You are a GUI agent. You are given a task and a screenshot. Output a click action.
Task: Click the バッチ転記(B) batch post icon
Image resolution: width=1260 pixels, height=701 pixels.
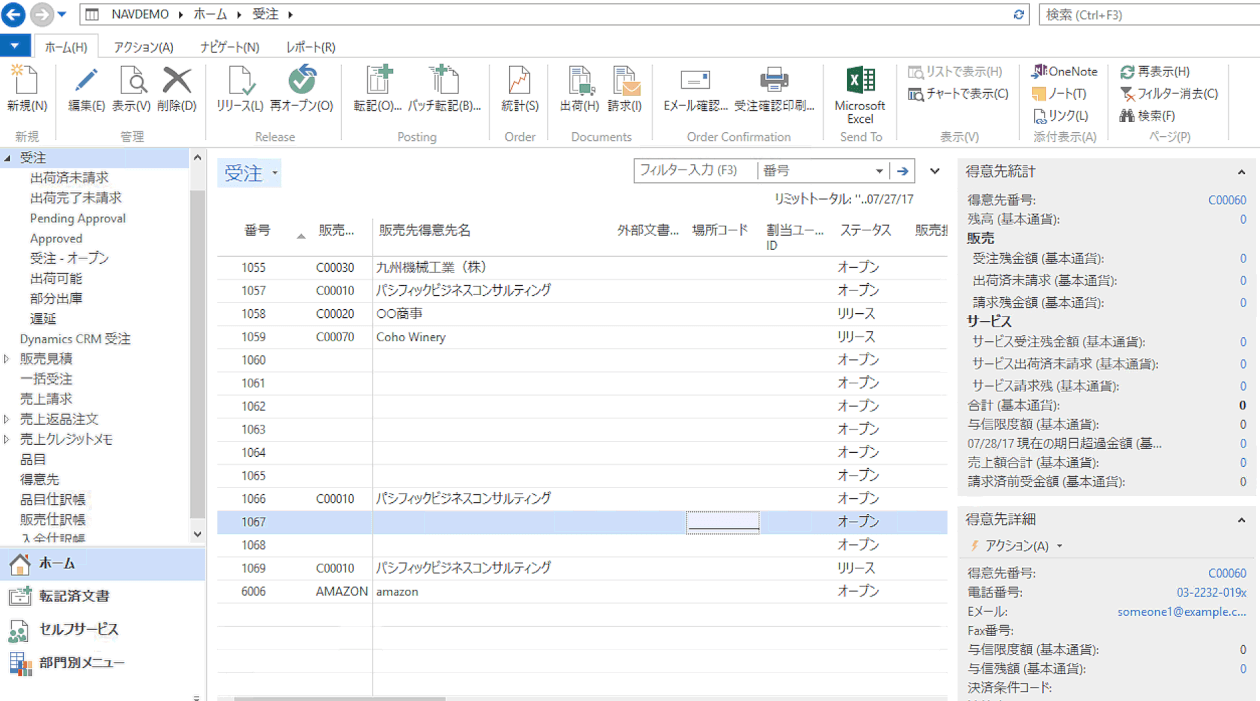[x=443, y=81]
